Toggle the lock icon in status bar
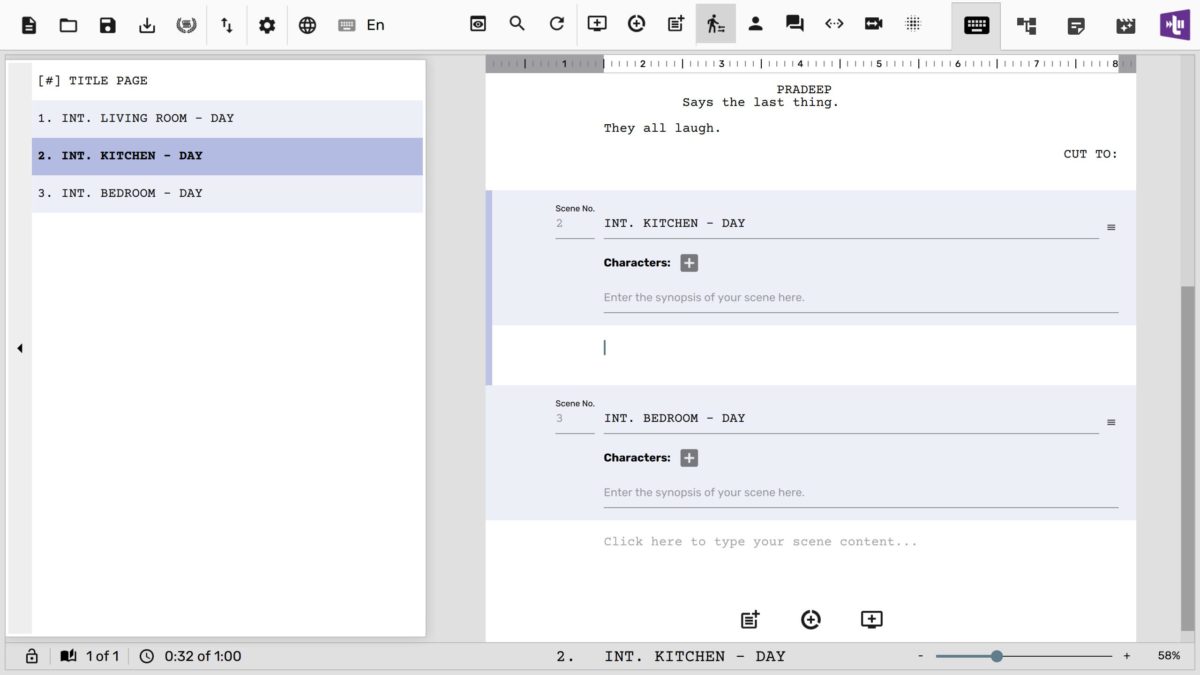 pyautogui.click(x=32, y=656)
